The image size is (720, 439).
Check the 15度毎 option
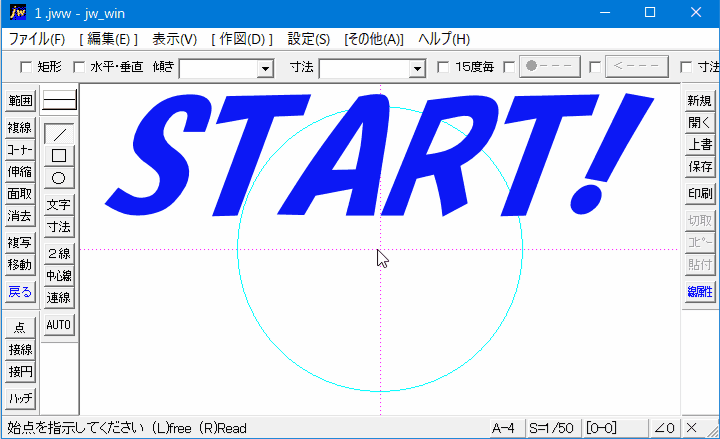pos(443,68)
